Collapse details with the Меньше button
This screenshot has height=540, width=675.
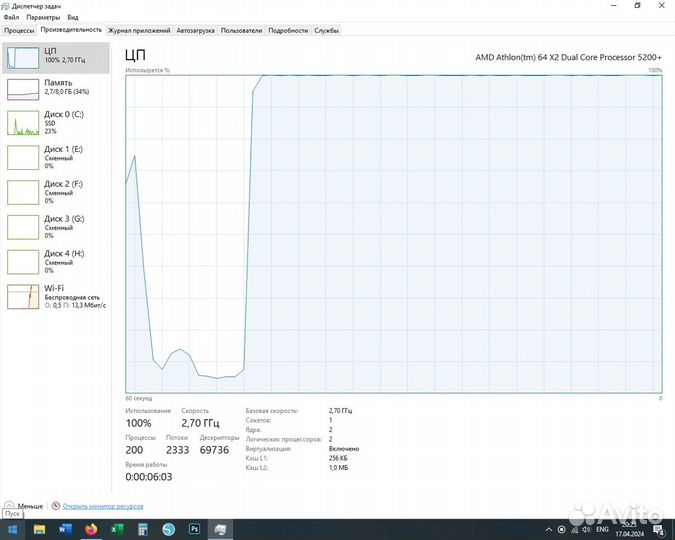[x=24, y=507]
